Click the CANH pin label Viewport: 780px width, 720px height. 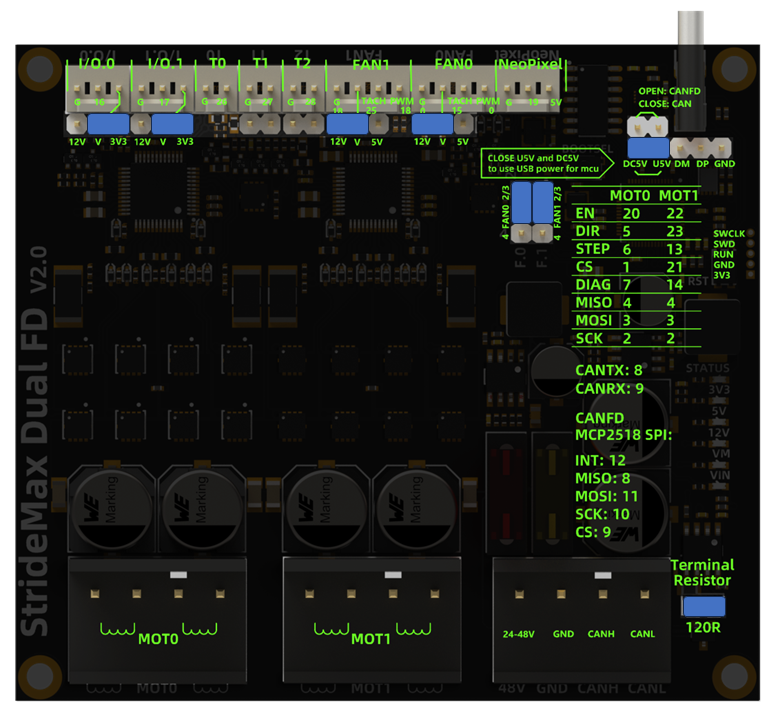click(x=601, y=634)
